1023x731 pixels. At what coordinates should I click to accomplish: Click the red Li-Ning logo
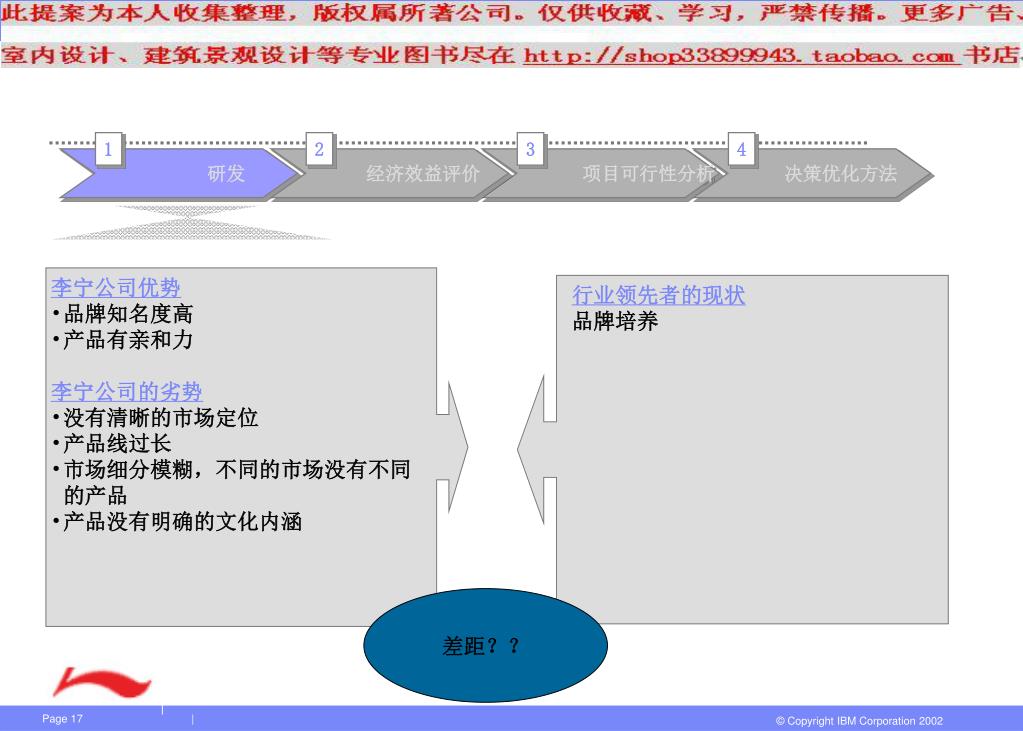point(102,683)
